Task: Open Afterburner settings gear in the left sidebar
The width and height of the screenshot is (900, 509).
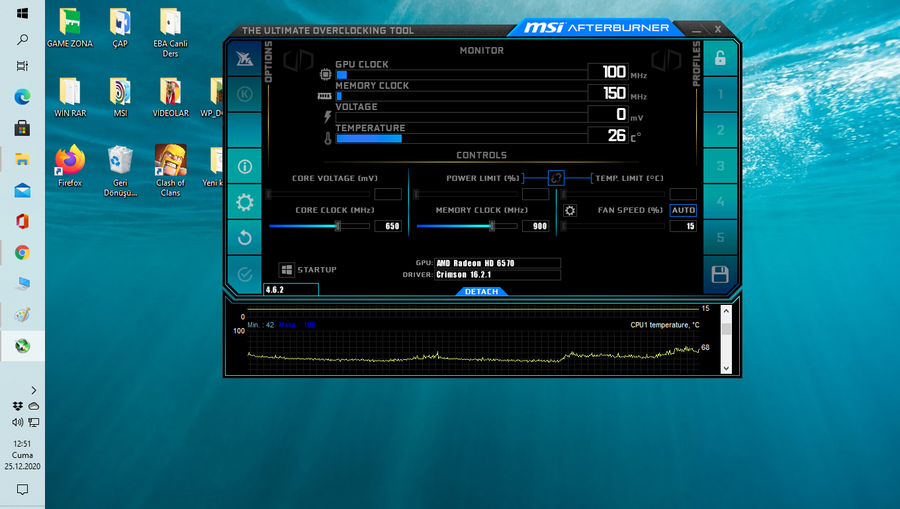Action: point(245,202)
